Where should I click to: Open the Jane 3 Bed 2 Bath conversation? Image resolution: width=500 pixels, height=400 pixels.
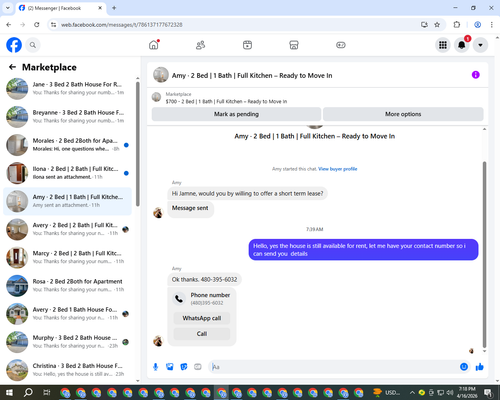click(x=67, y=89)
